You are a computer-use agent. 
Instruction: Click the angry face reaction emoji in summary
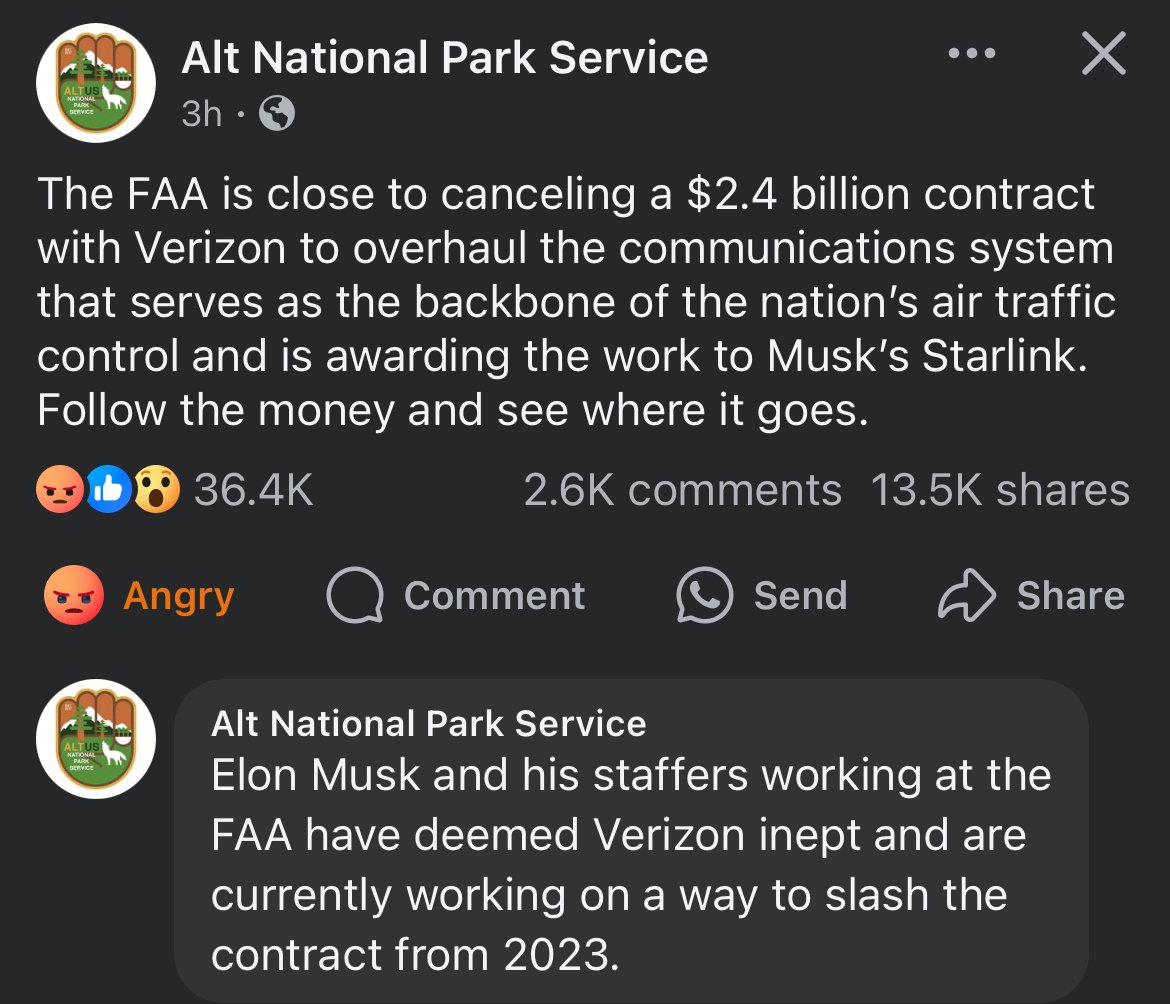coord(58,490)
